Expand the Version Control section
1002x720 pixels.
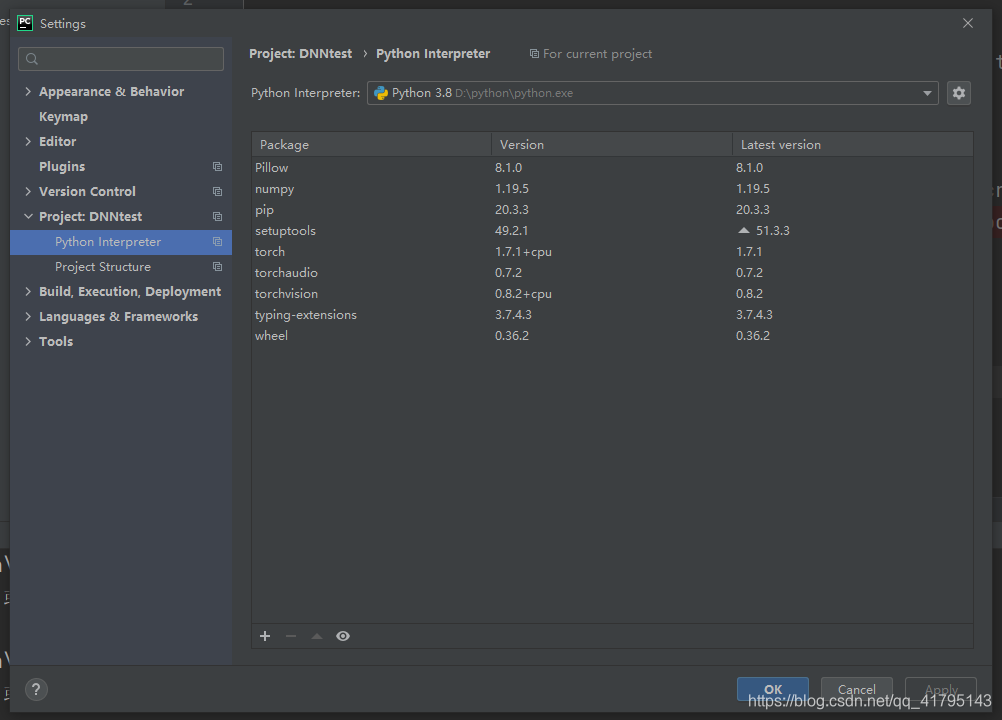(28, 191)
